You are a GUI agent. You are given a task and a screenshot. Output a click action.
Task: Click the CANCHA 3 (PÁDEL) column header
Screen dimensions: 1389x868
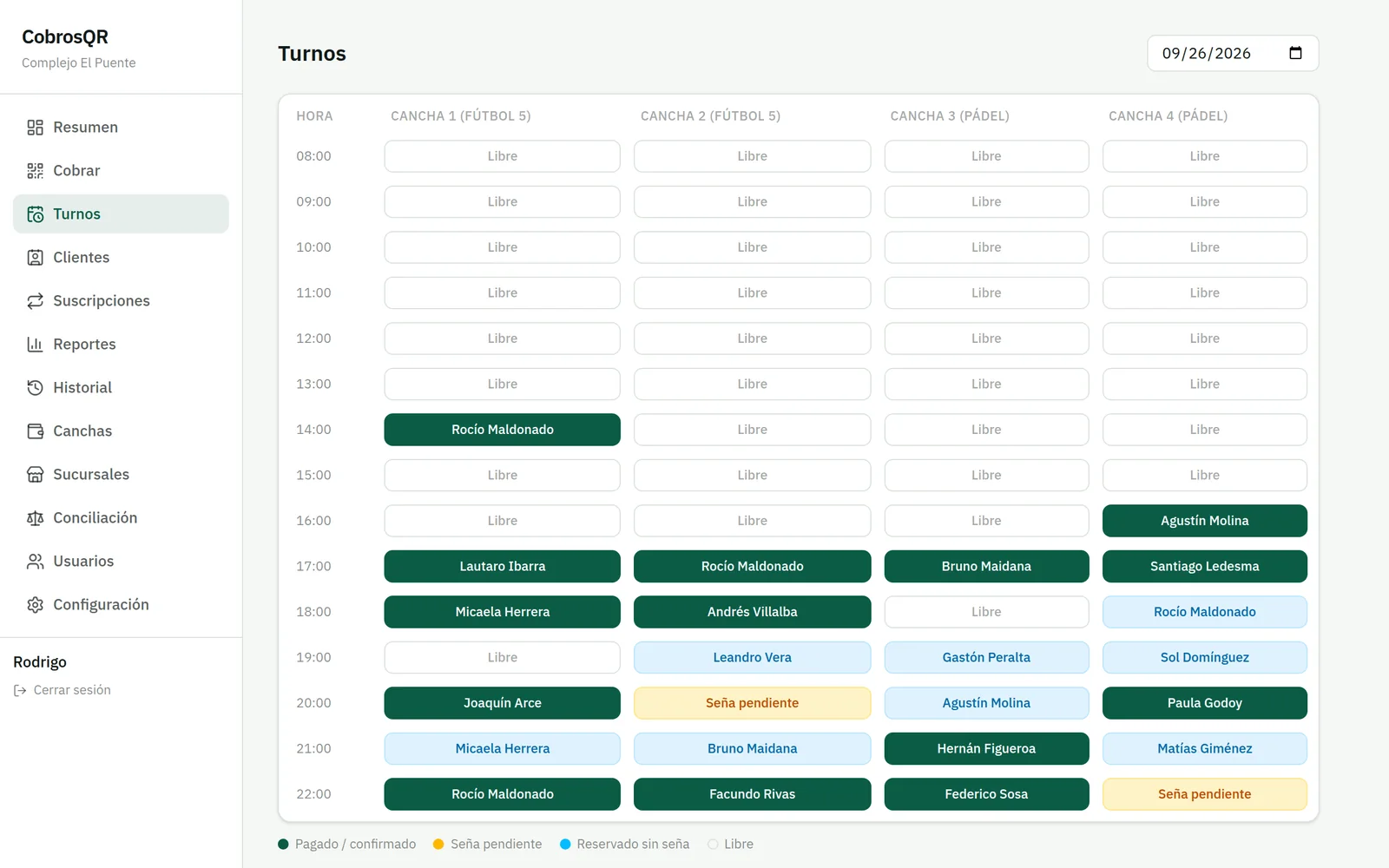950,115
